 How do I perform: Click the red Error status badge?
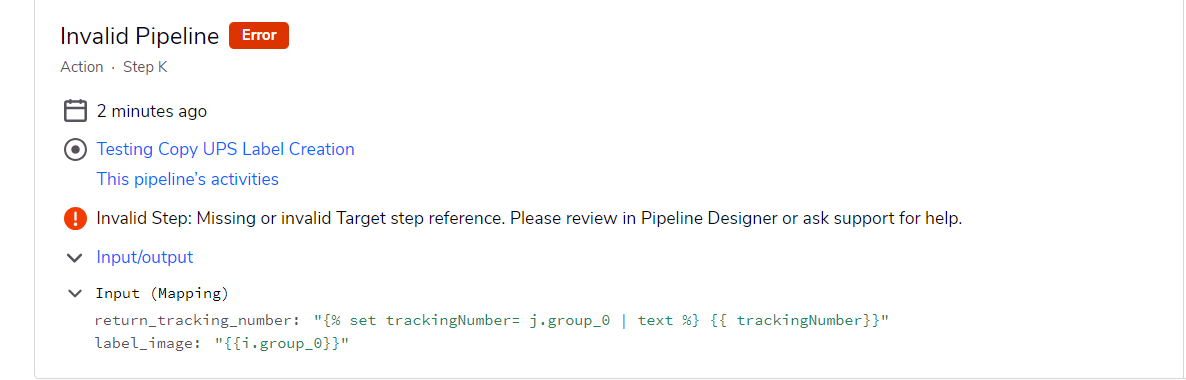coord(259,36)
